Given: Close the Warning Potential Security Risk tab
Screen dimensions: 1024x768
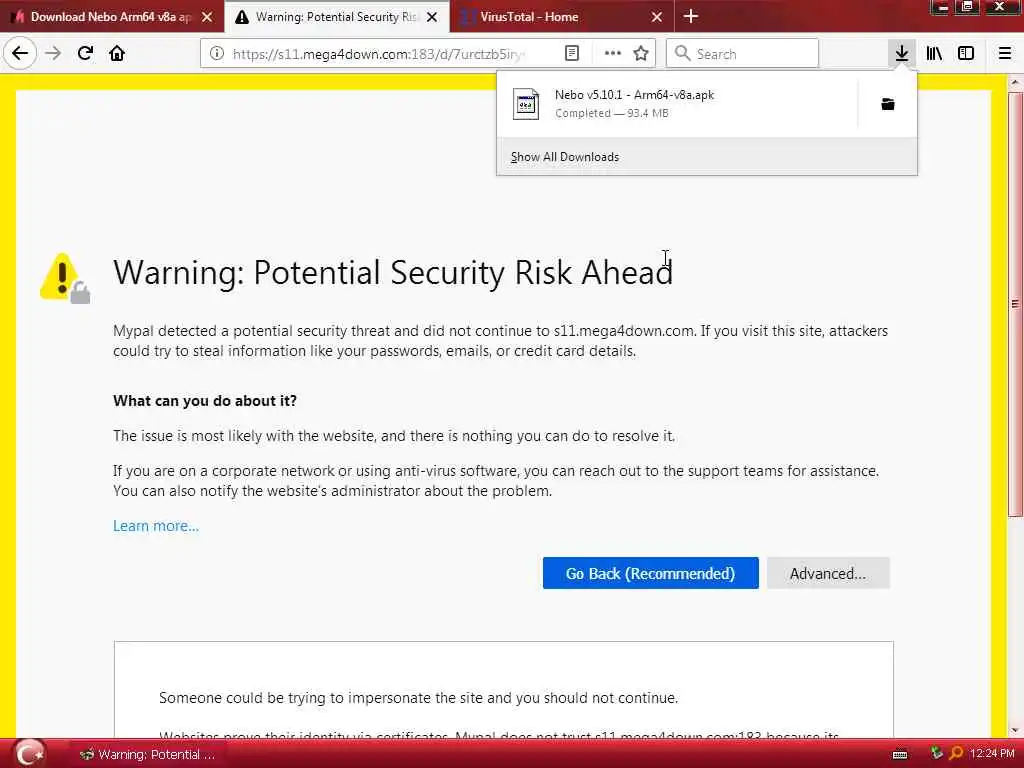Looking at the screenshot, I should pos(432,17).
